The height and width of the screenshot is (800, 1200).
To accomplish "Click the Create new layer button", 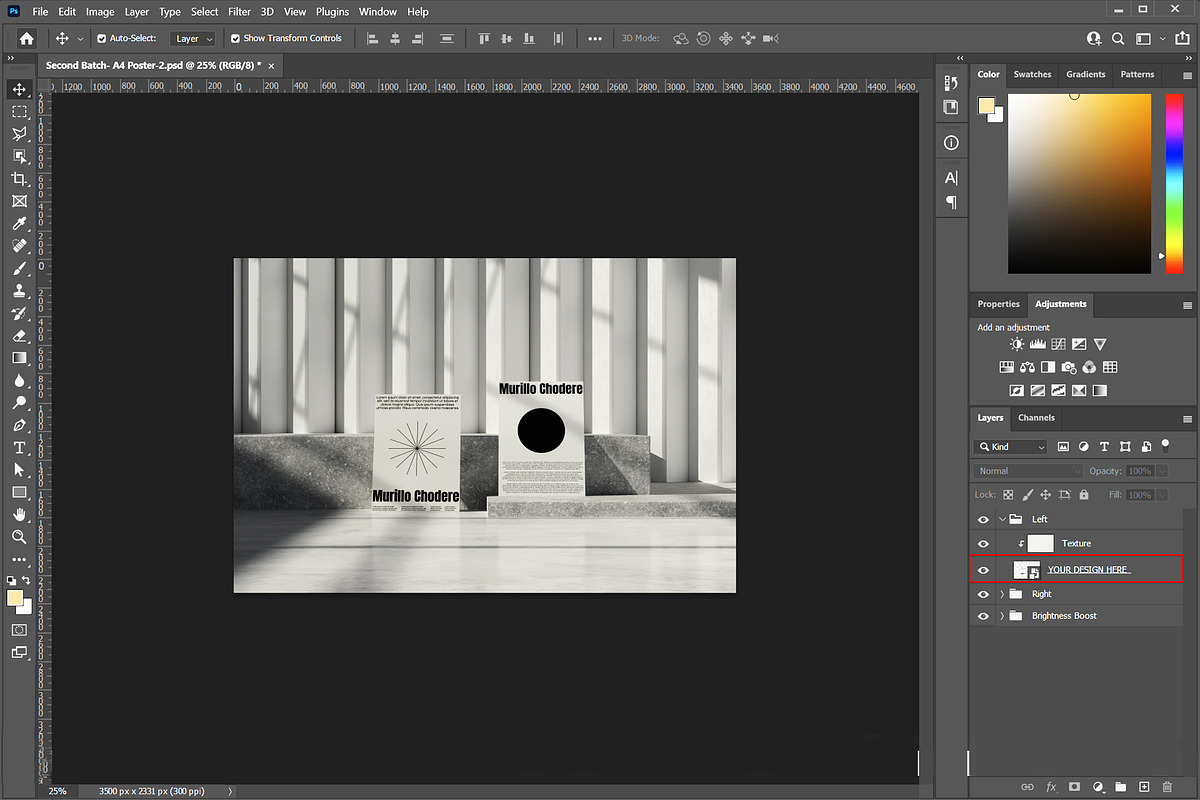I will [1144, 787].
